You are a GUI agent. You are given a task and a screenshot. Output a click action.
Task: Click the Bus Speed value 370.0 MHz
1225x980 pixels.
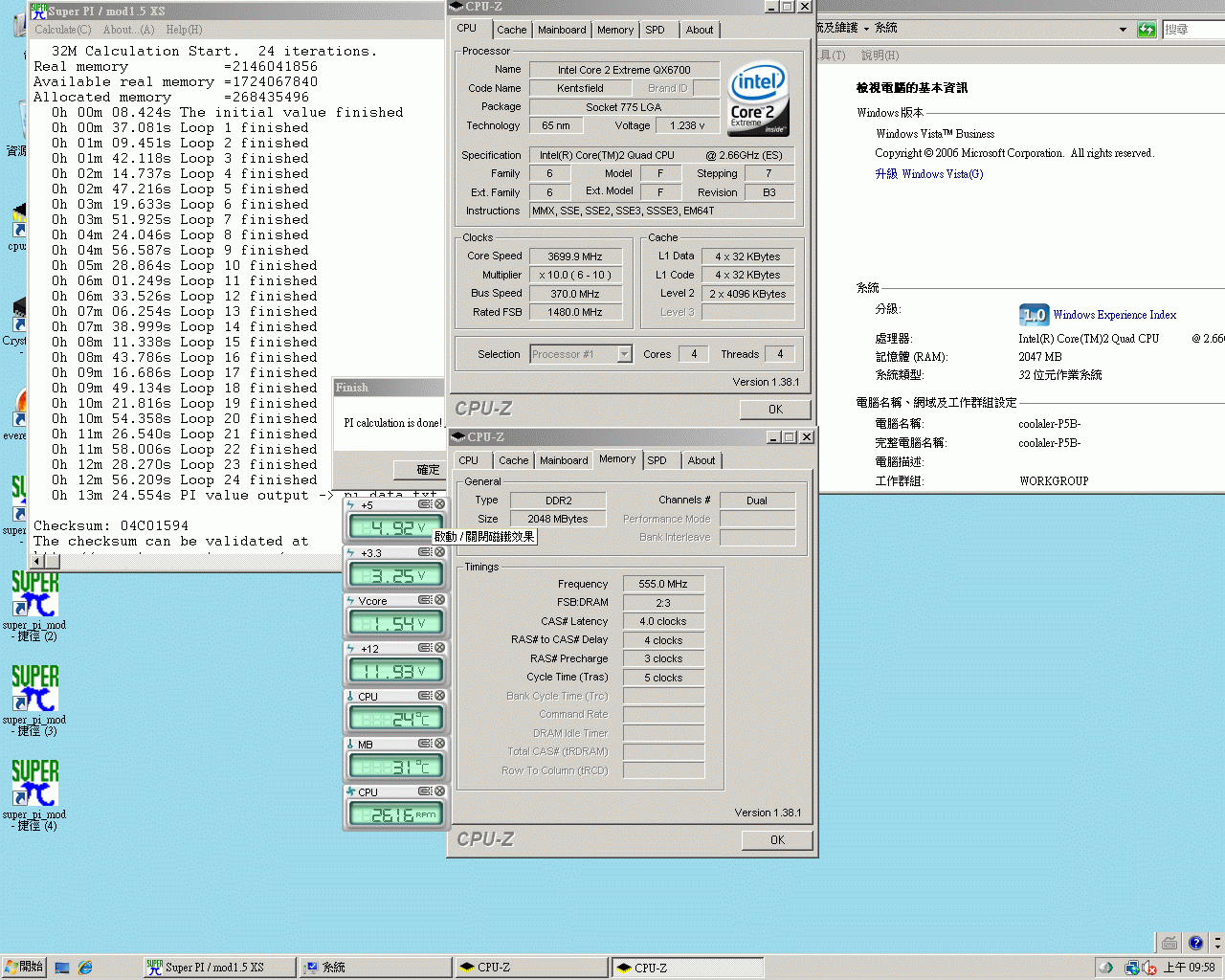(x=575, y=294)
